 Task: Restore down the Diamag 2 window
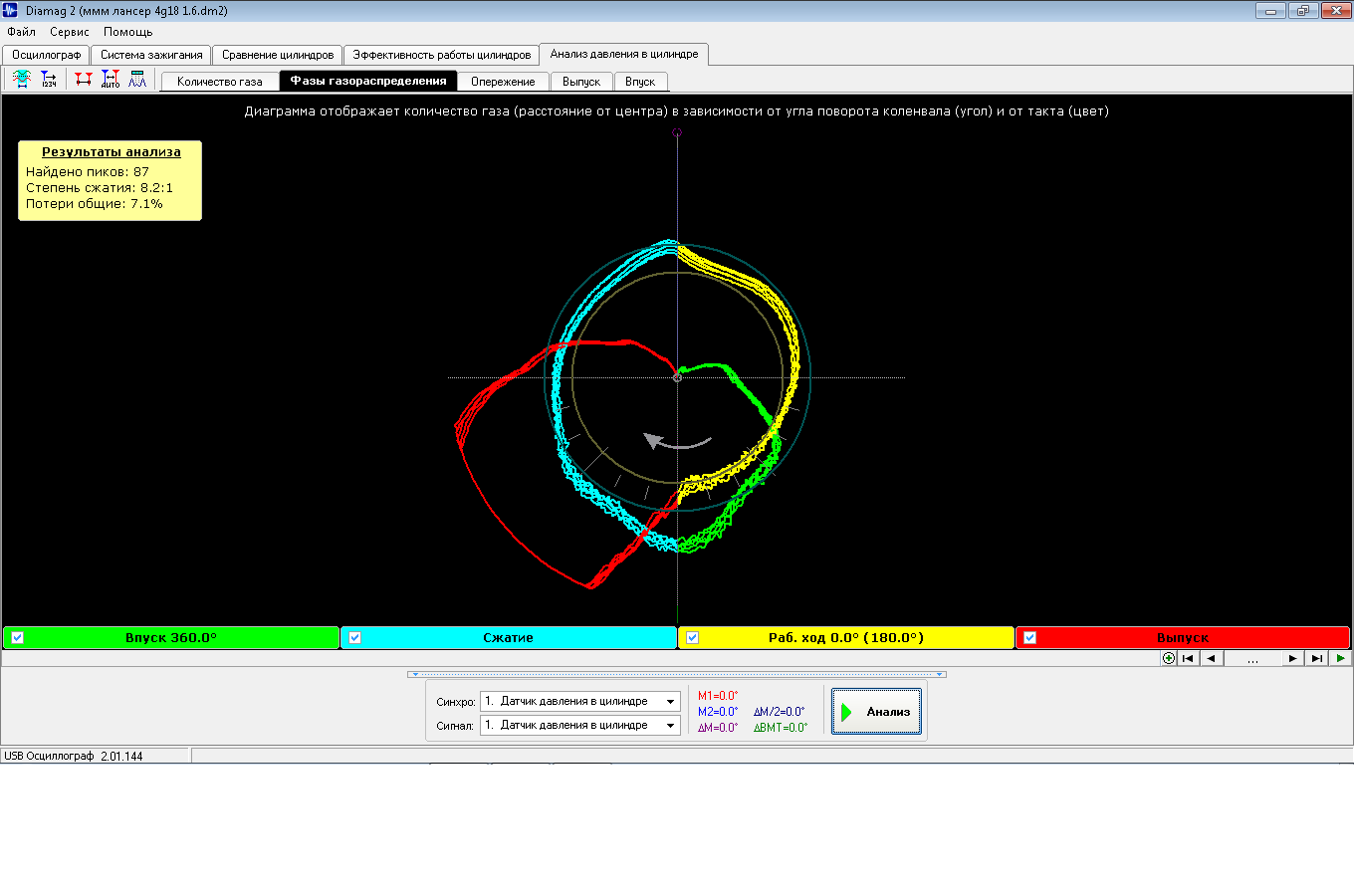coord(1302,11)
